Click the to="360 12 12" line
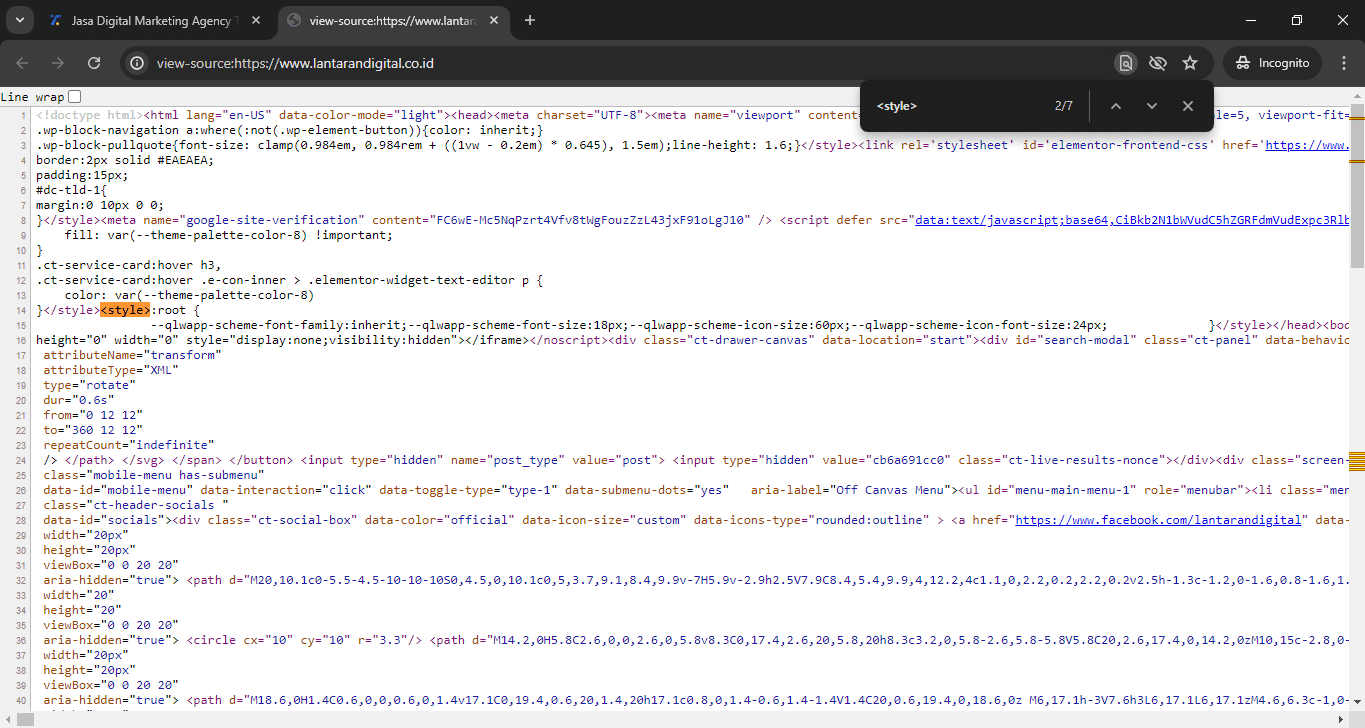 [93, 430]
